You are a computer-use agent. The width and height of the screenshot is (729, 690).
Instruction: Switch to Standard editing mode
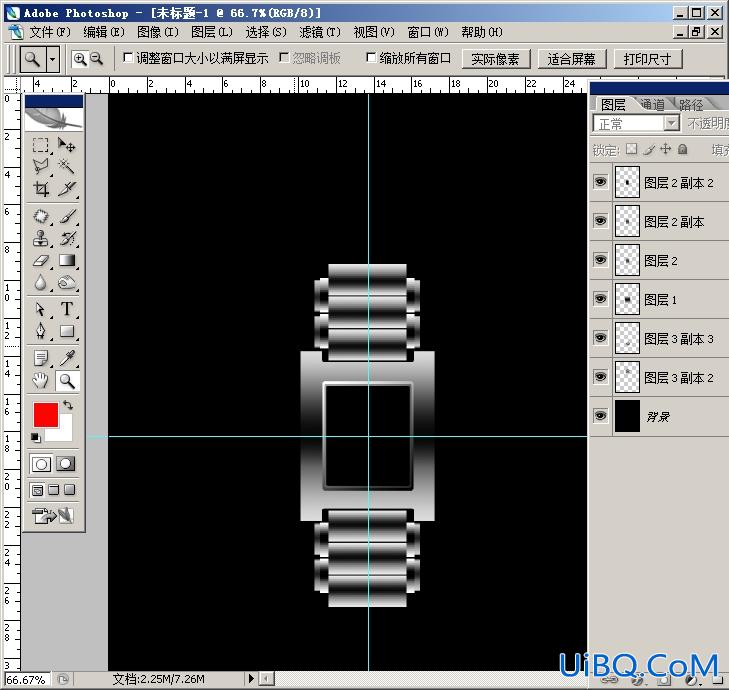point(41,464)
